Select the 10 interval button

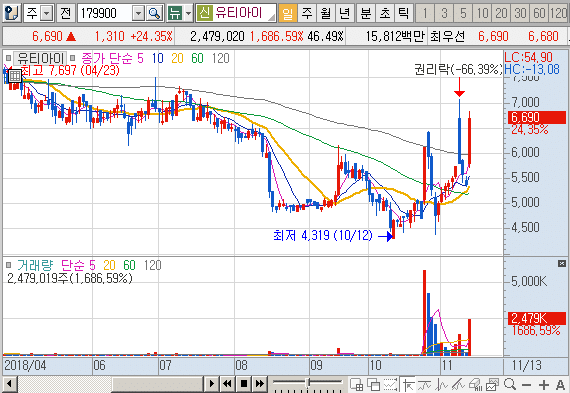pyautogui.click(x=482, y=13)
